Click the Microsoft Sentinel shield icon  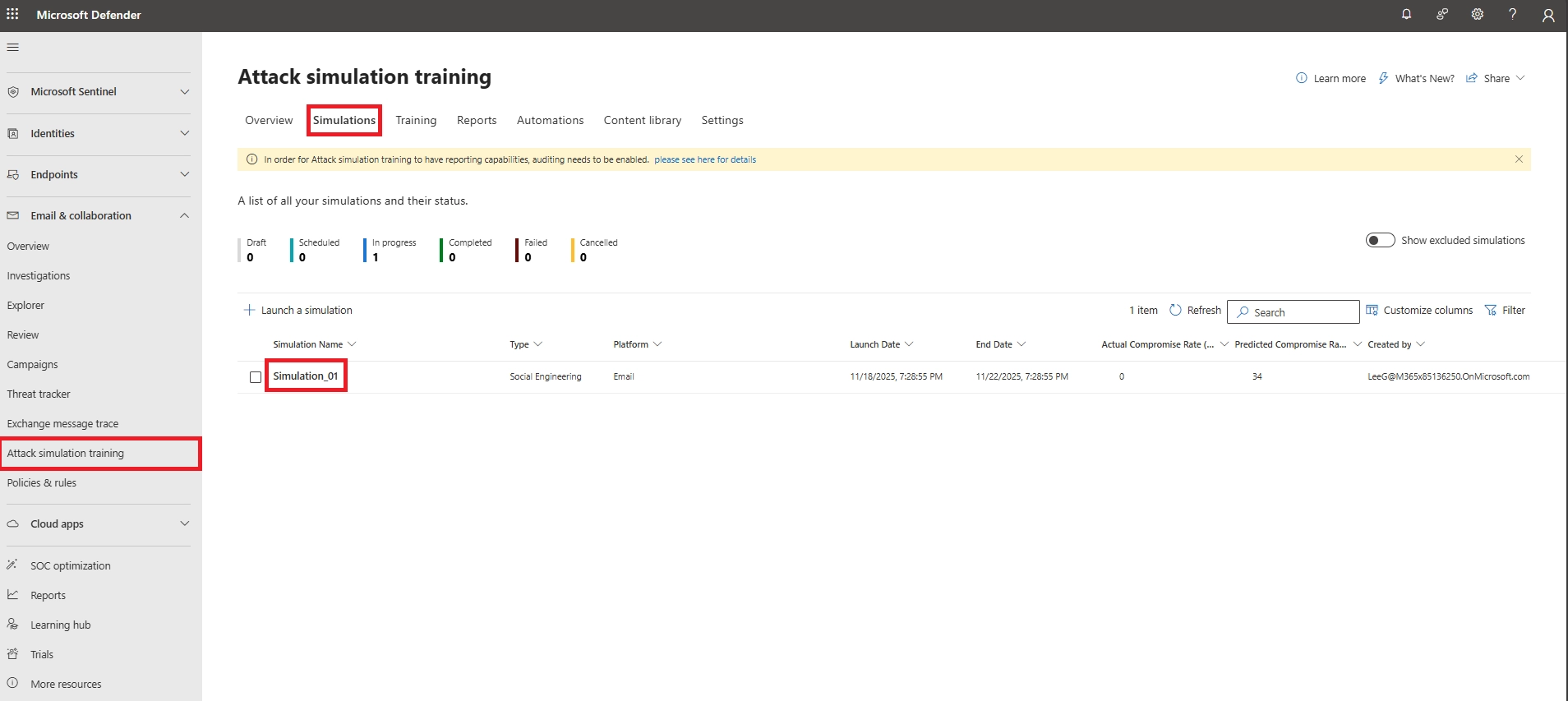pyautogui.click(x=12, y=92)
